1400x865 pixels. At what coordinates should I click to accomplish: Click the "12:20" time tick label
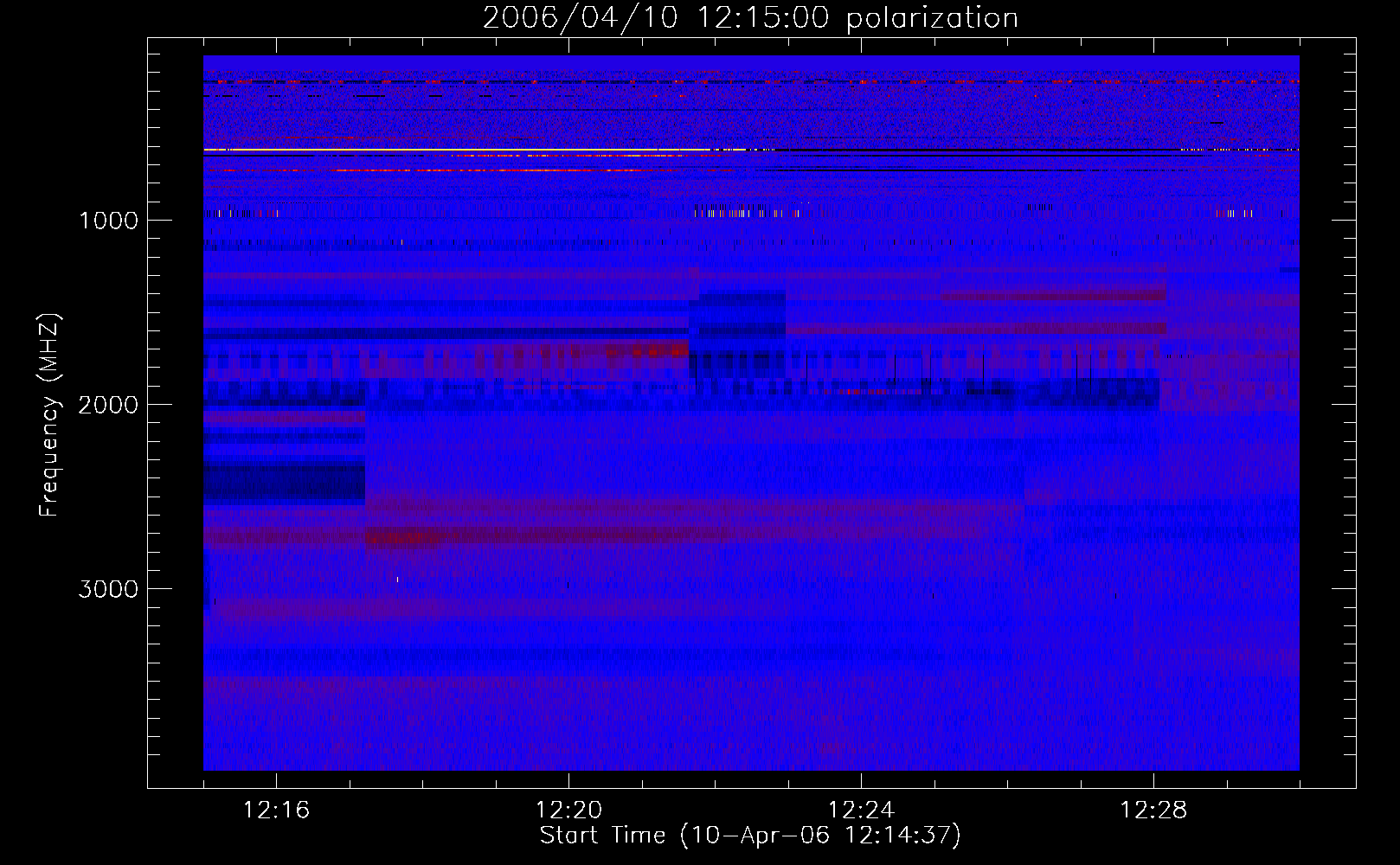click(568, 811)
